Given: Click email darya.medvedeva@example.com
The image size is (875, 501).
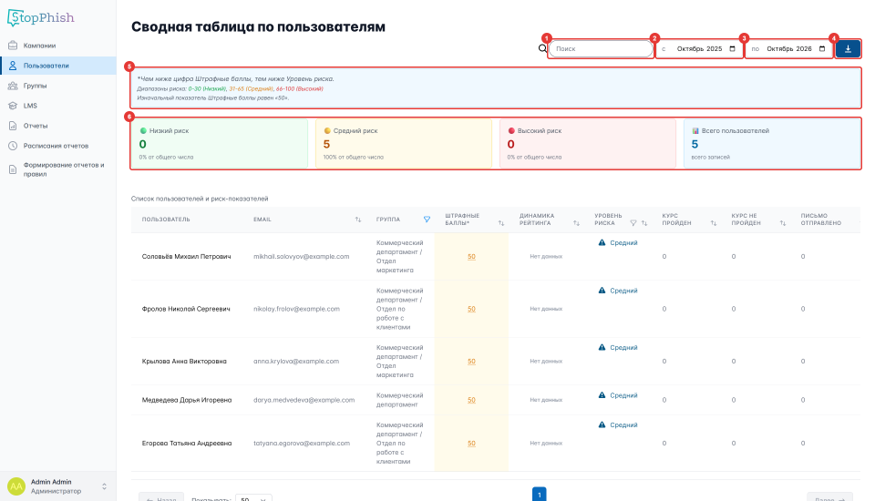Looking at the screenshot, I should coord(304,400).
